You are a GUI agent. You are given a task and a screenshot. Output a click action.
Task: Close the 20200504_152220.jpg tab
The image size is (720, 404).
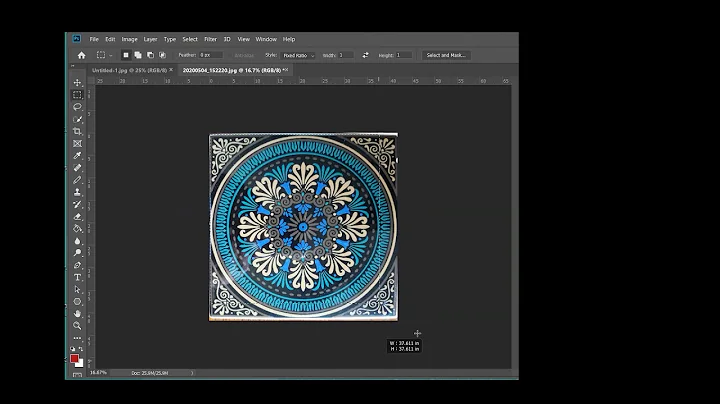pyautogui.click(x=286, y=70)
